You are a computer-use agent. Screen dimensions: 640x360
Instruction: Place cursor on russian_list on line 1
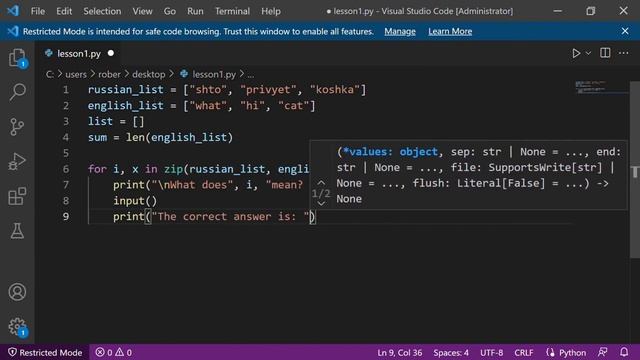pos(125,90)
